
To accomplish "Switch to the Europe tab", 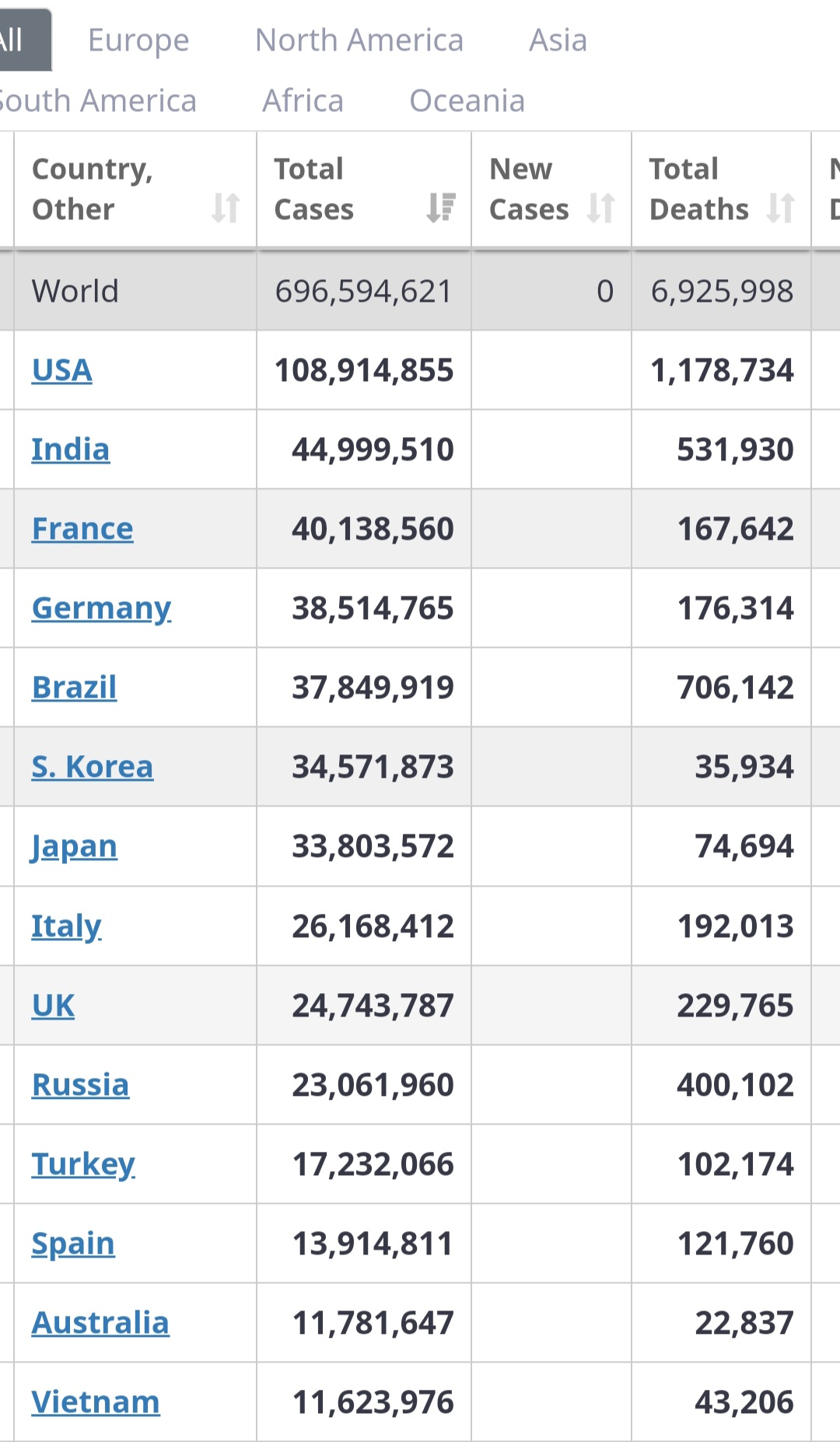I will point(138,40).
